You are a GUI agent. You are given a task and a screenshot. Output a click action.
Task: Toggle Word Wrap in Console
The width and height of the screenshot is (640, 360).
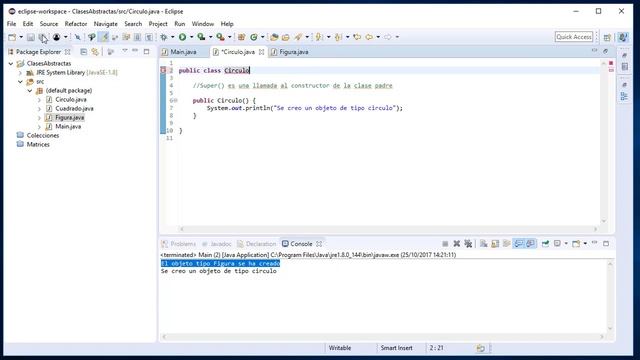507,244
